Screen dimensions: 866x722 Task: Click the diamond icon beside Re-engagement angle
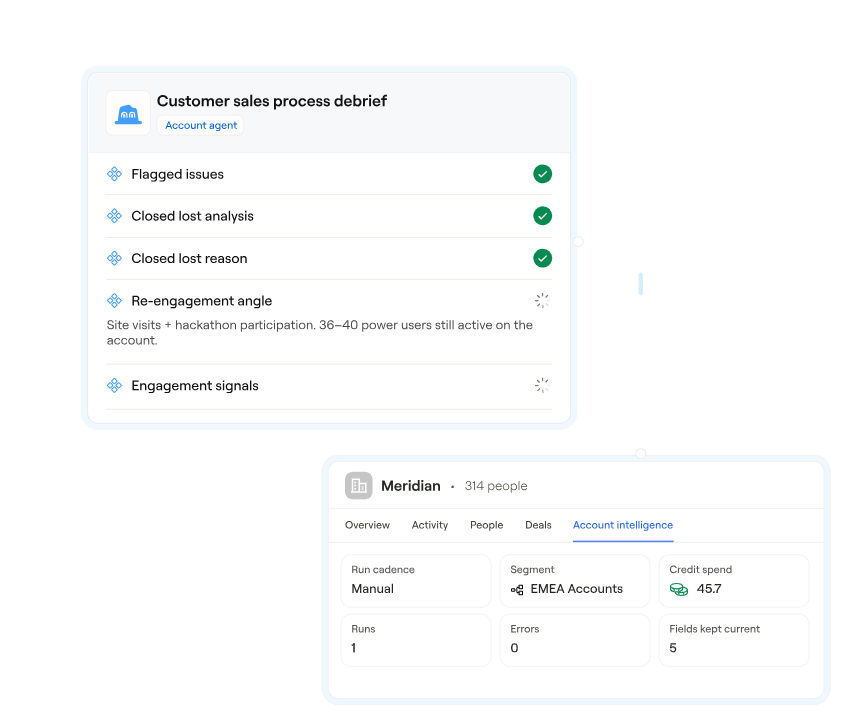[x=114, y=301]
